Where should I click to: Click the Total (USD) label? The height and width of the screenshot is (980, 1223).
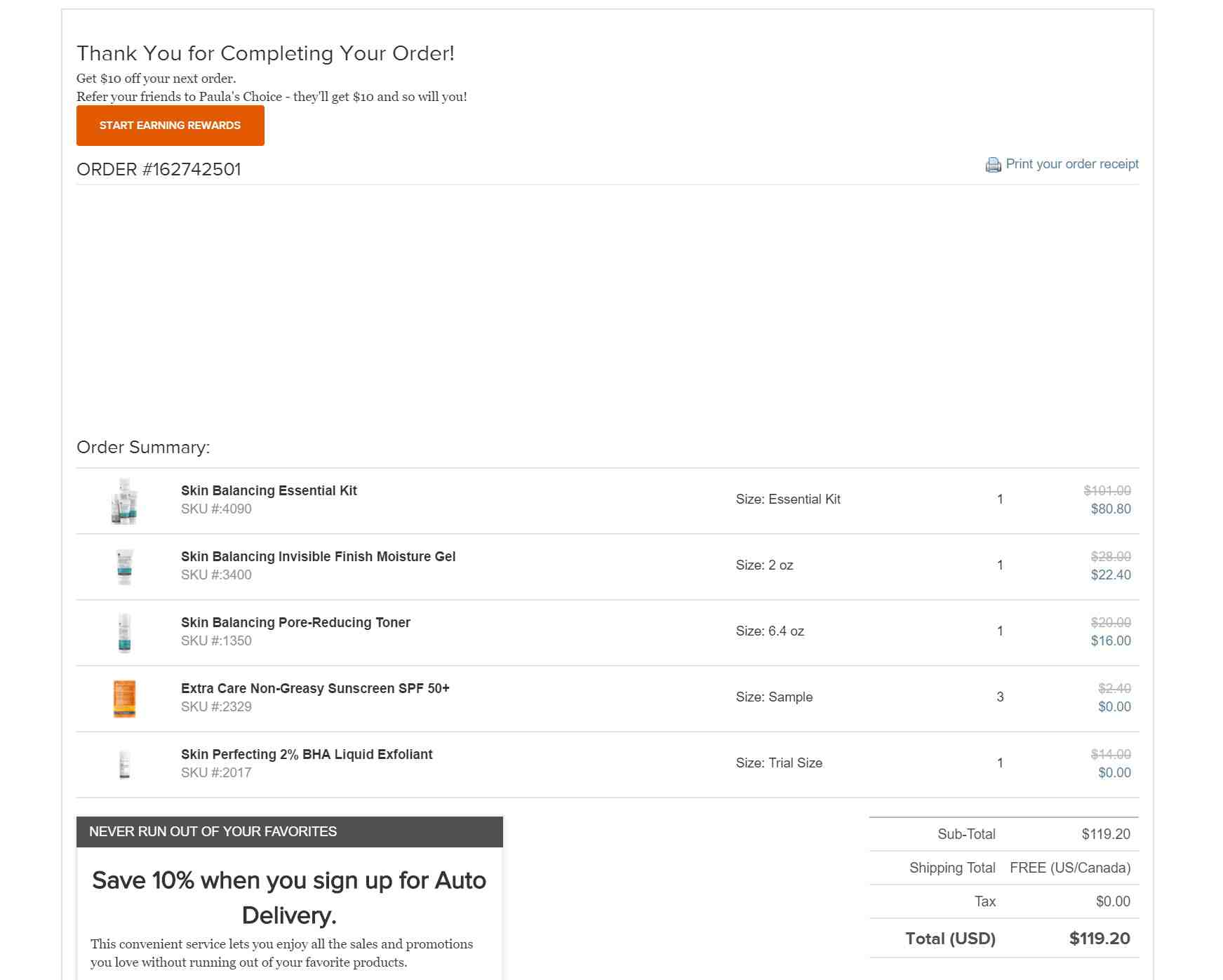(950, 939)
